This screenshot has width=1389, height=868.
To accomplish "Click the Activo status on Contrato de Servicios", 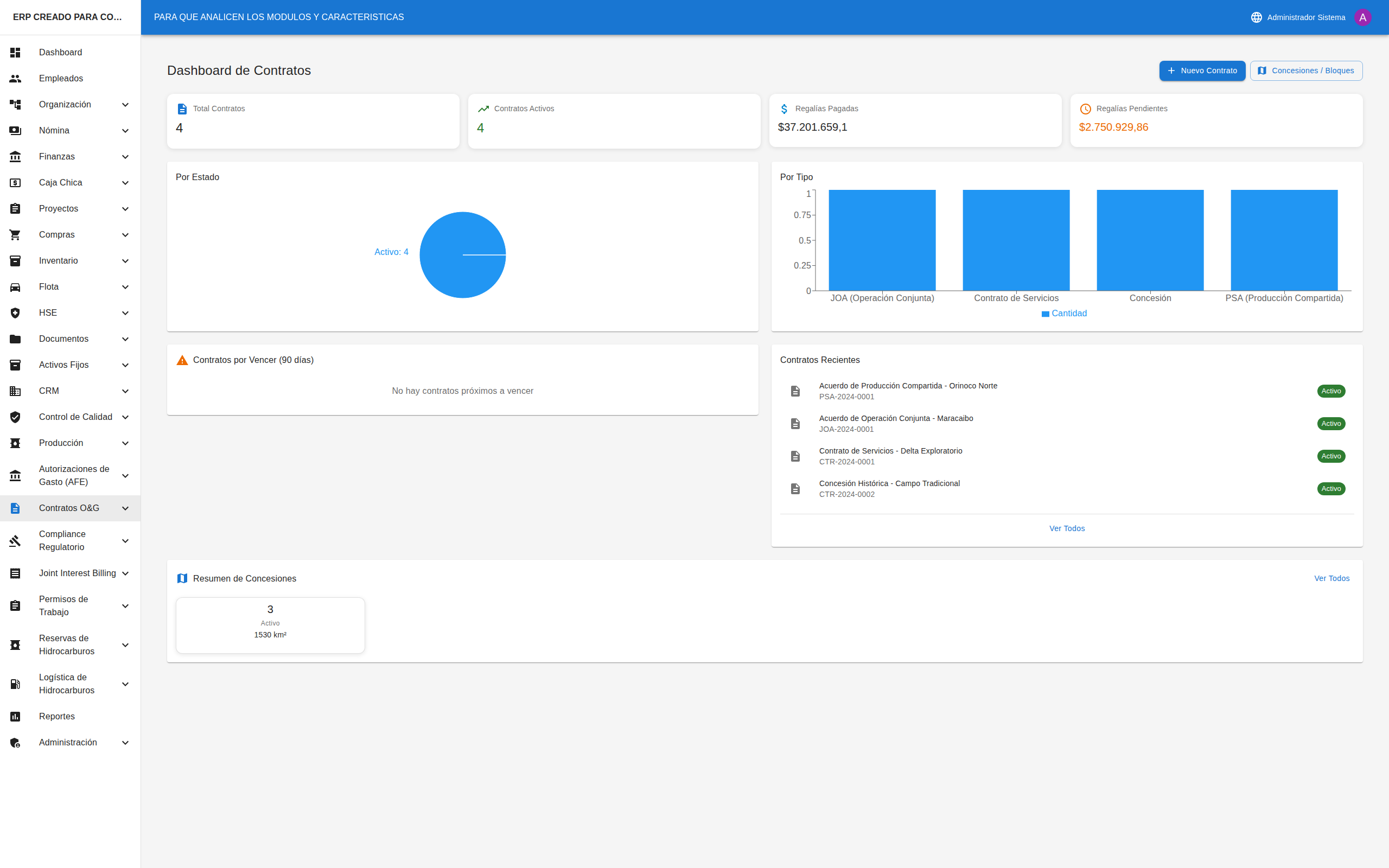I will [x=1331, y=456].
